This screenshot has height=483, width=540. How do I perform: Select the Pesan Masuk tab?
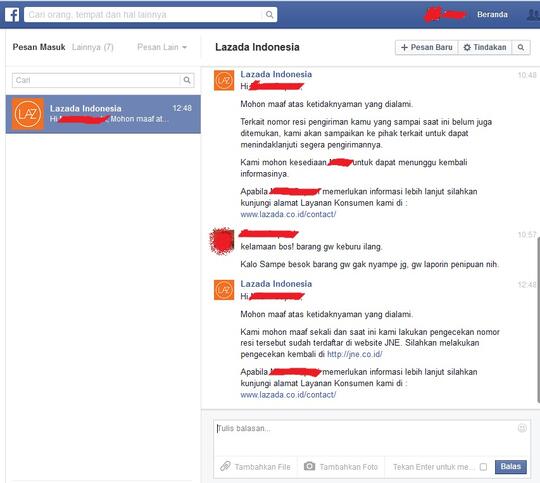pos(39,47)
